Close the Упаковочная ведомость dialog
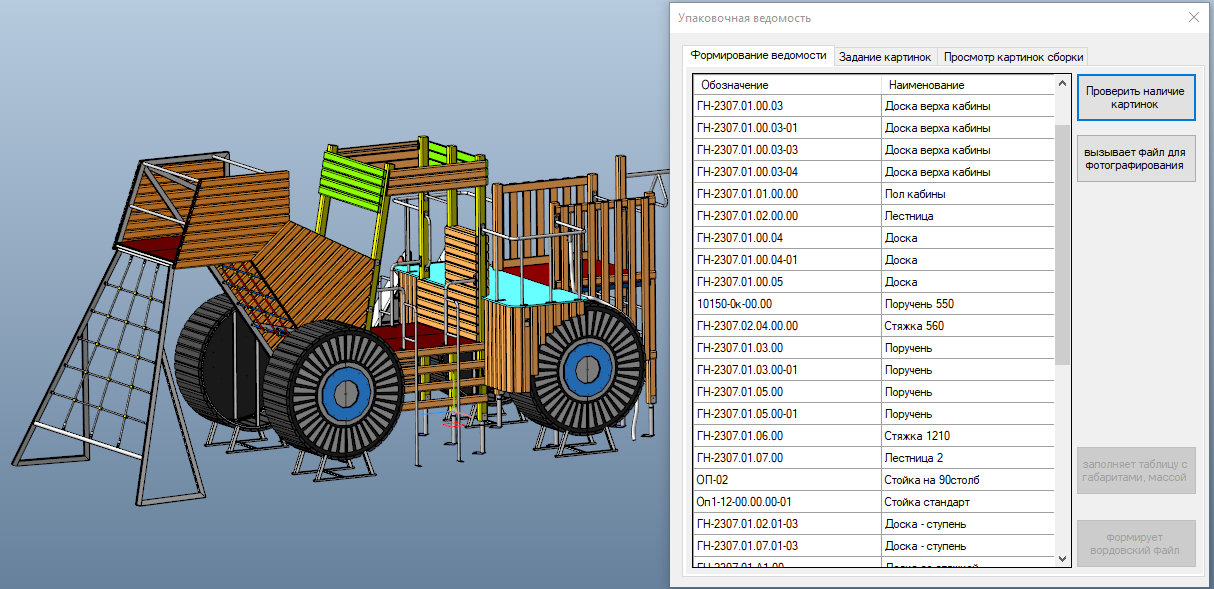Screen dimensions: 1214x589 pyautogui.click(x=1193, y=17)
